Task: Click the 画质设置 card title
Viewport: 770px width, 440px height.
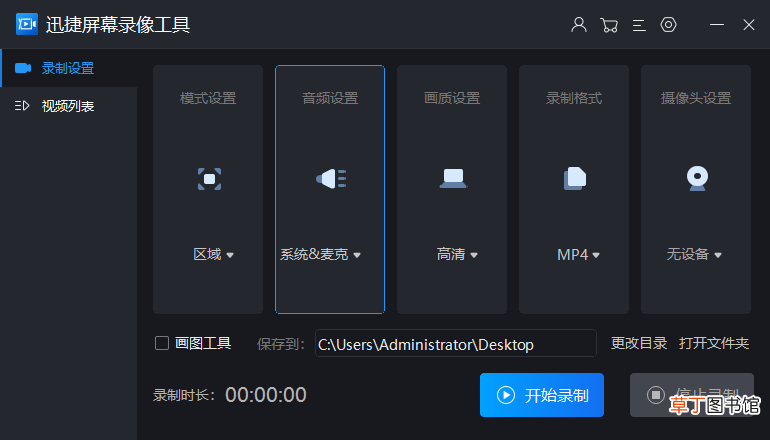Action: point(452,98)
